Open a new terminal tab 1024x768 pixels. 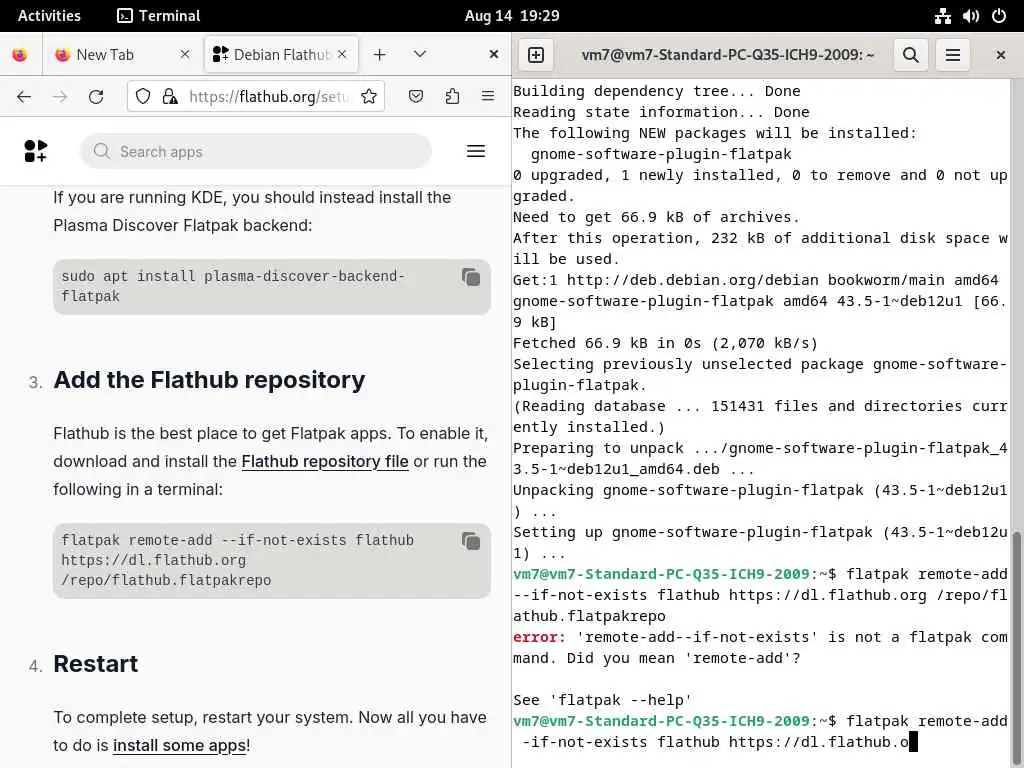click(x=536, y=55)
